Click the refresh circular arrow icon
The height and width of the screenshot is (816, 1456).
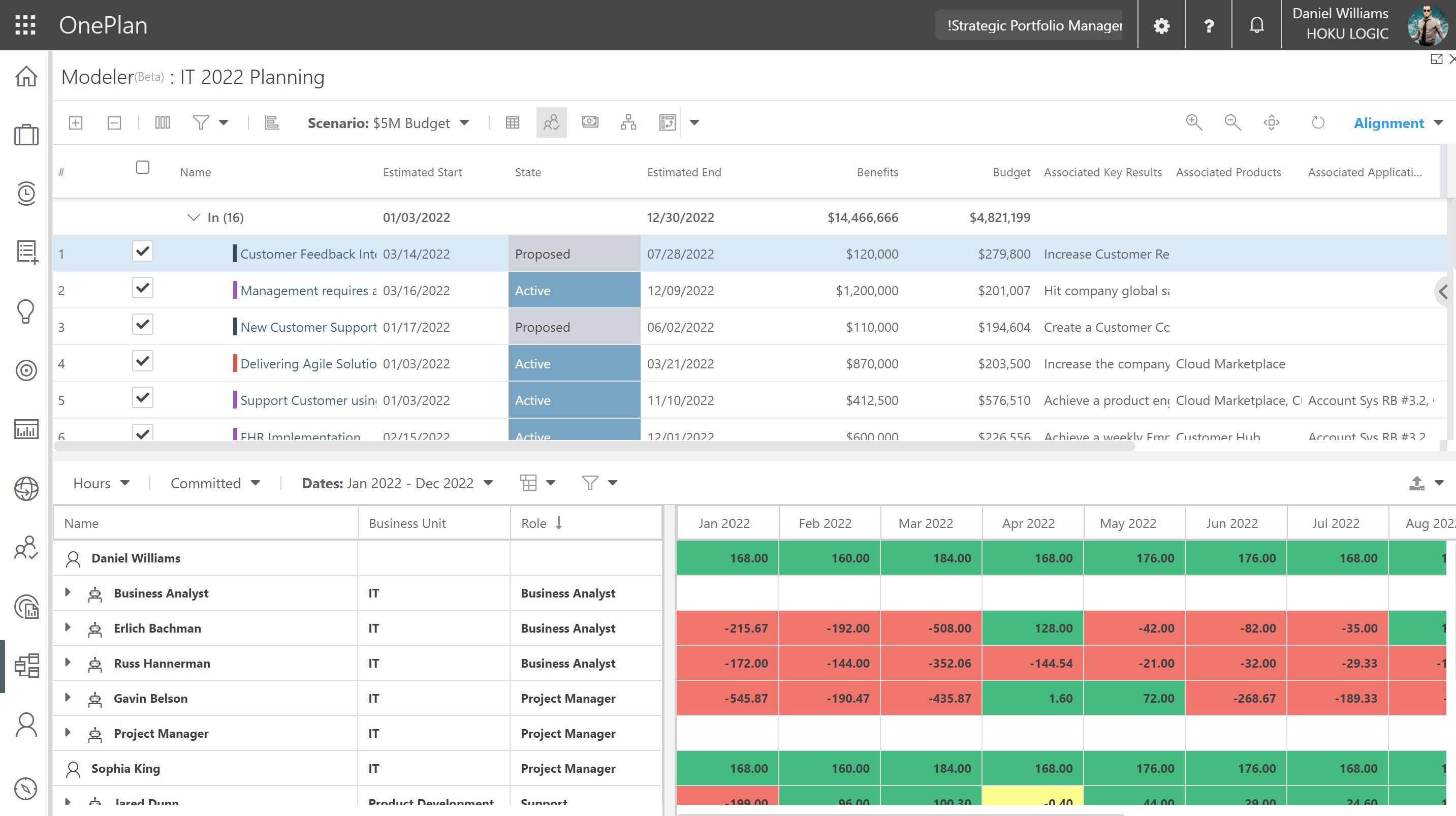click(1317, 122)
